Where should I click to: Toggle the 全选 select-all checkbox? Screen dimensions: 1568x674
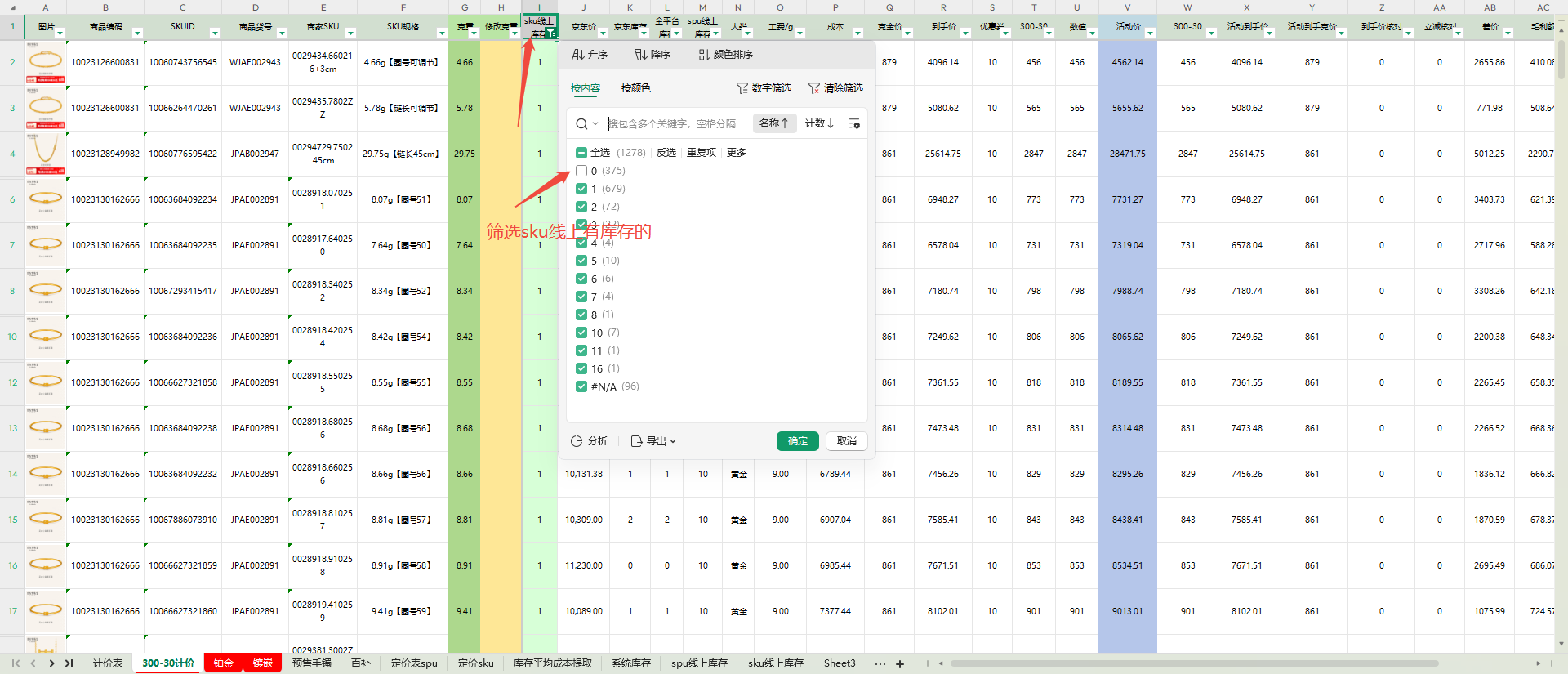(581, 153)
